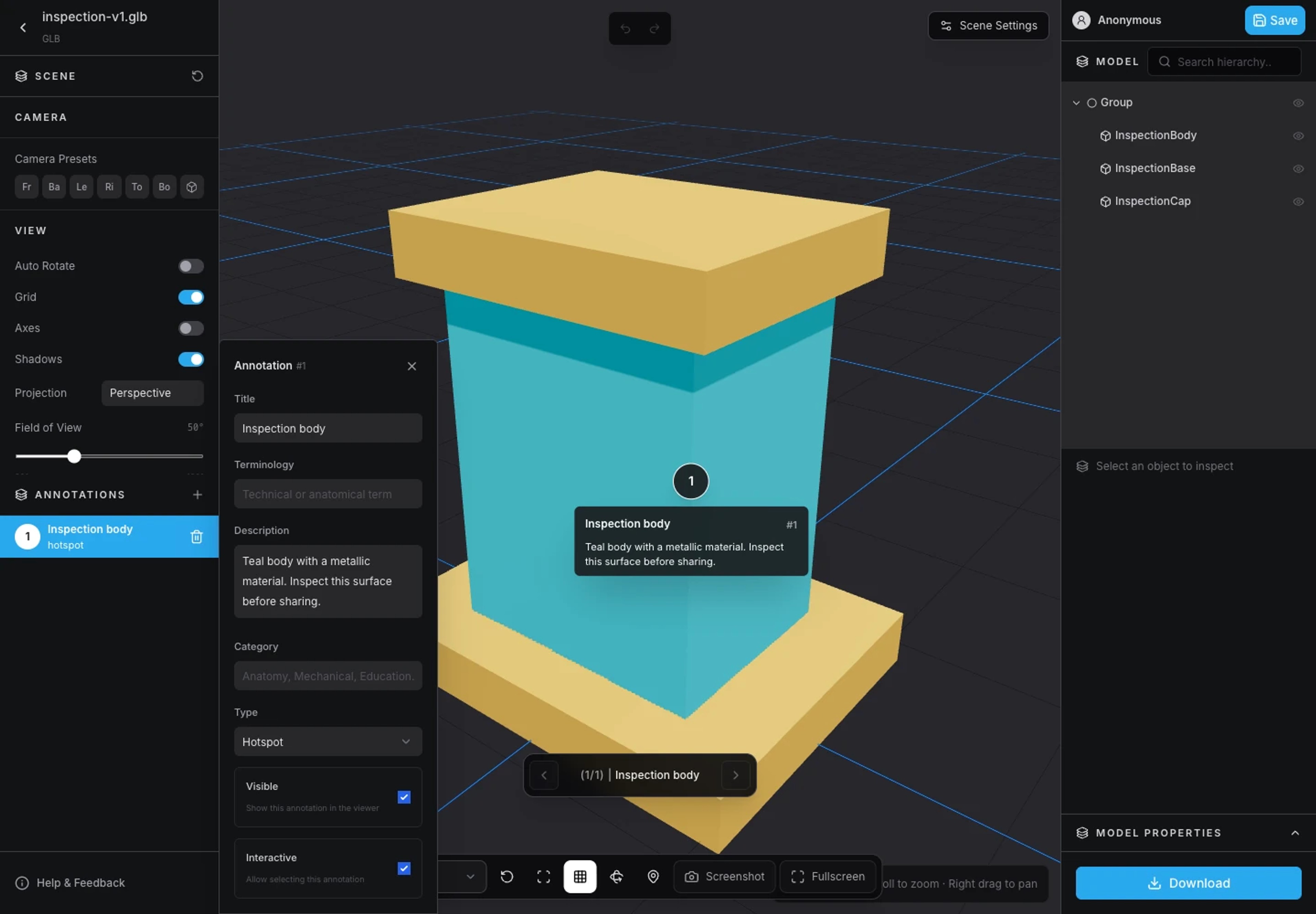Select the isometric cube camera preset
The height and width of the screenshot is (914, 1316).
192,187
